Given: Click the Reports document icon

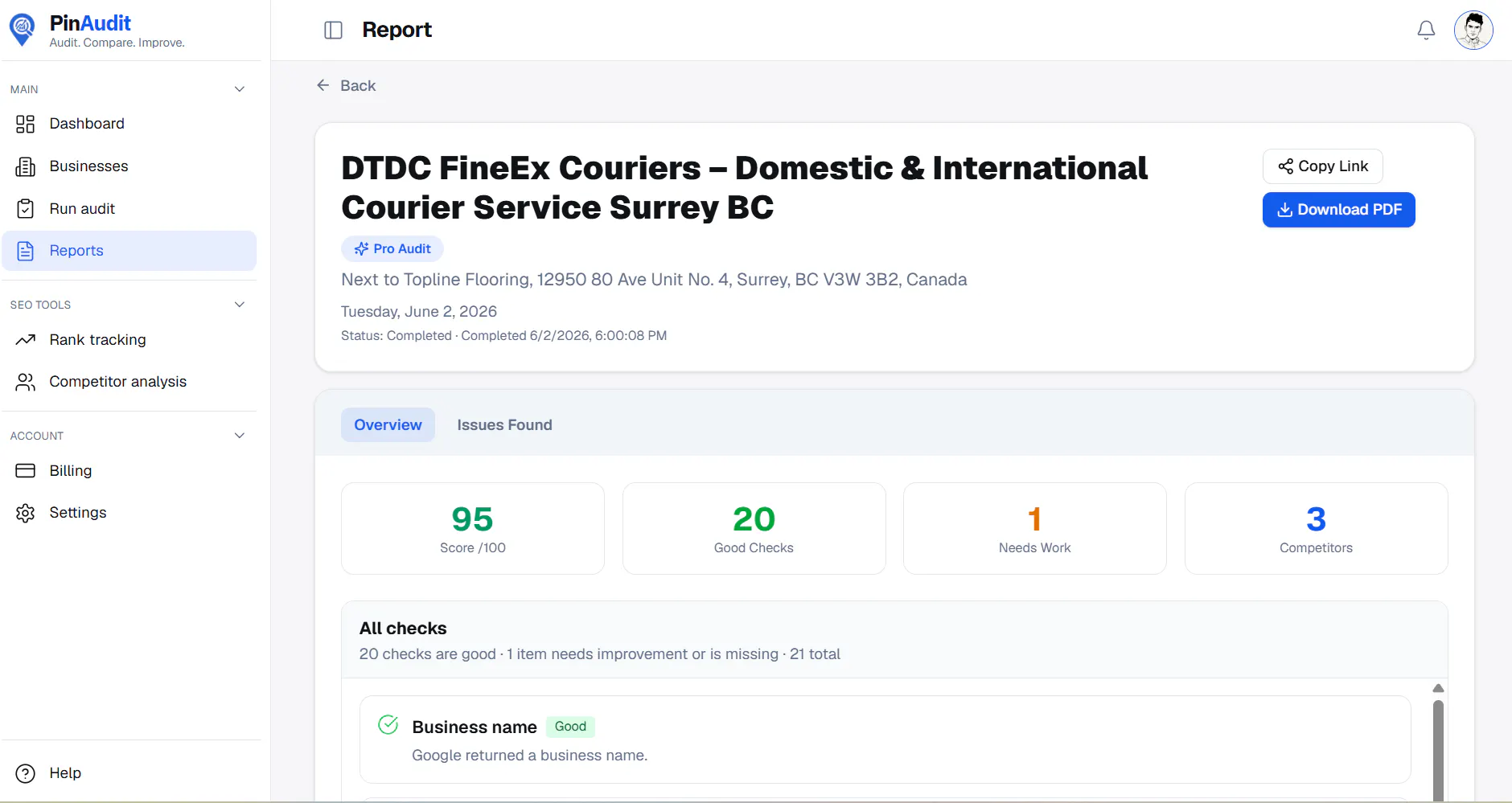Looking at the screenshot, I should [x=26, y=251].
